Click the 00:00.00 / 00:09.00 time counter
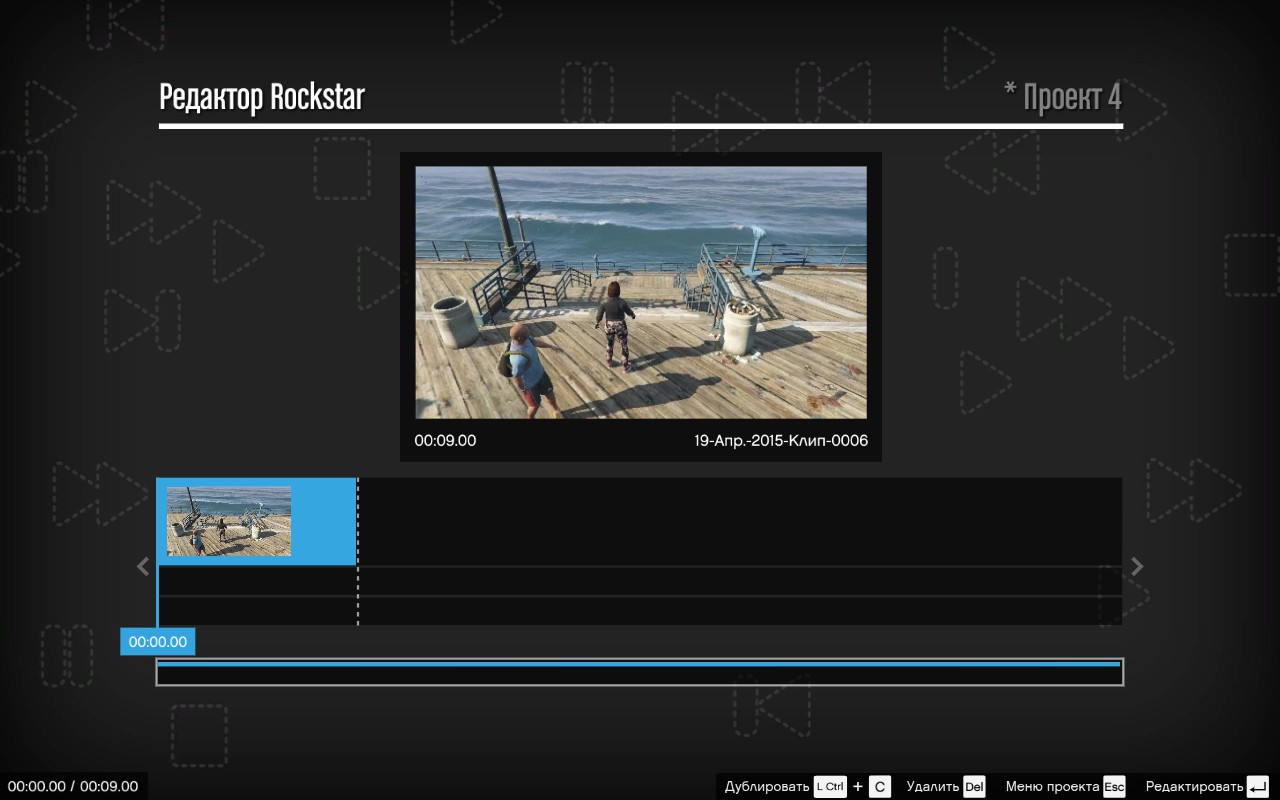This screenshot has width=1280, height=800. click(x=73, y=786)
